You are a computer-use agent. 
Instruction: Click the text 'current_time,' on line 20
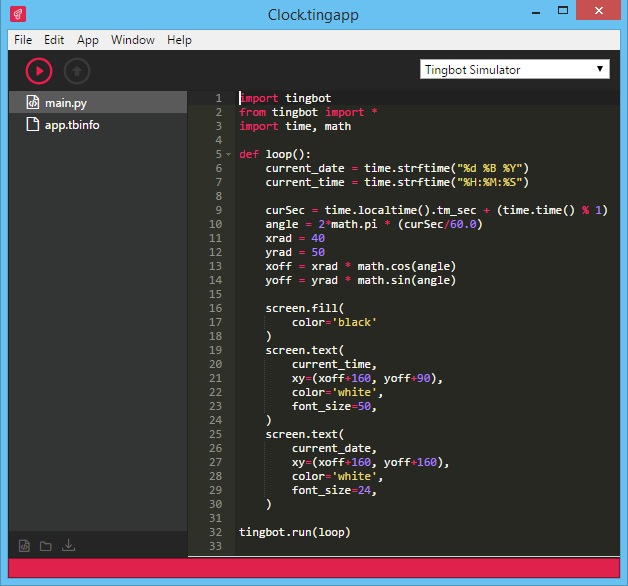[x=334, y=364]
